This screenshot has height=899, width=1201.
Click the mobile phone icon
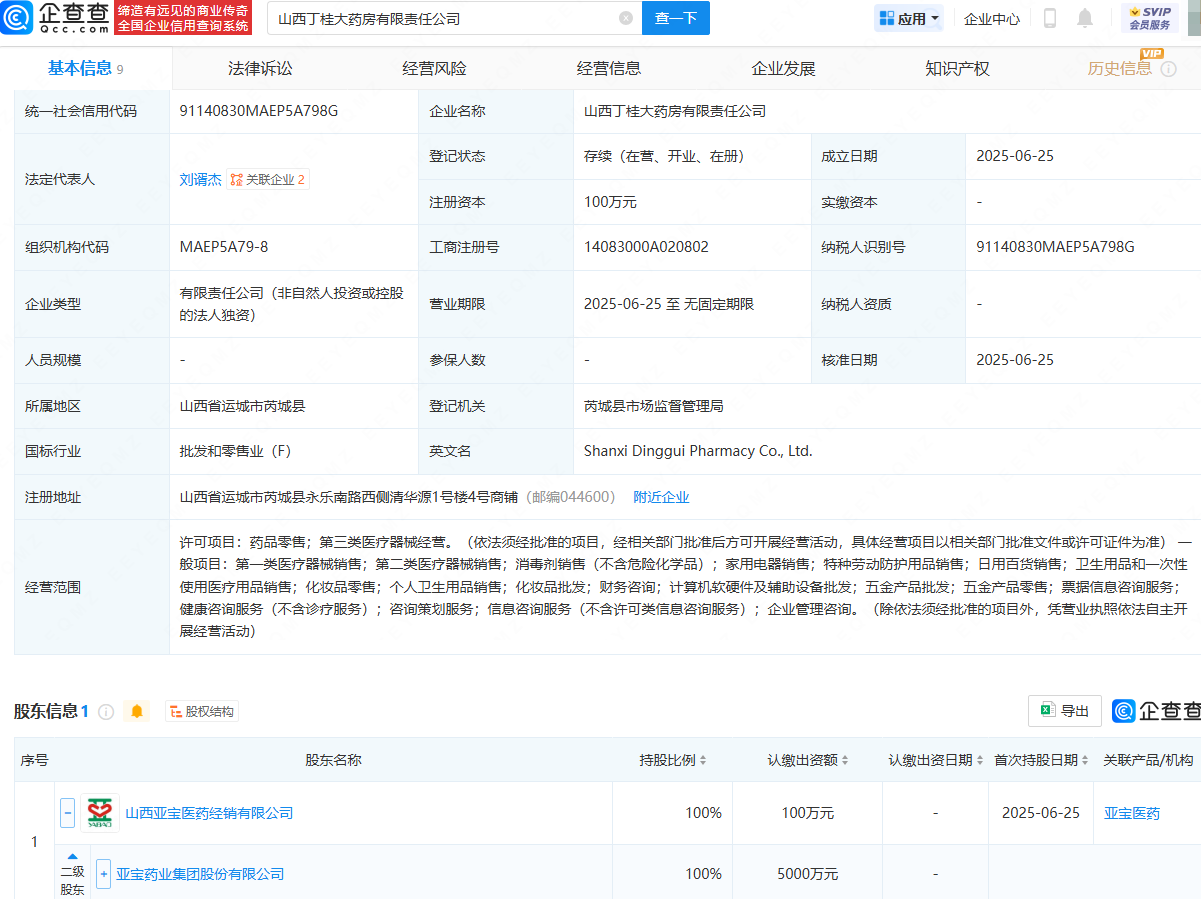pos(1050,18)
